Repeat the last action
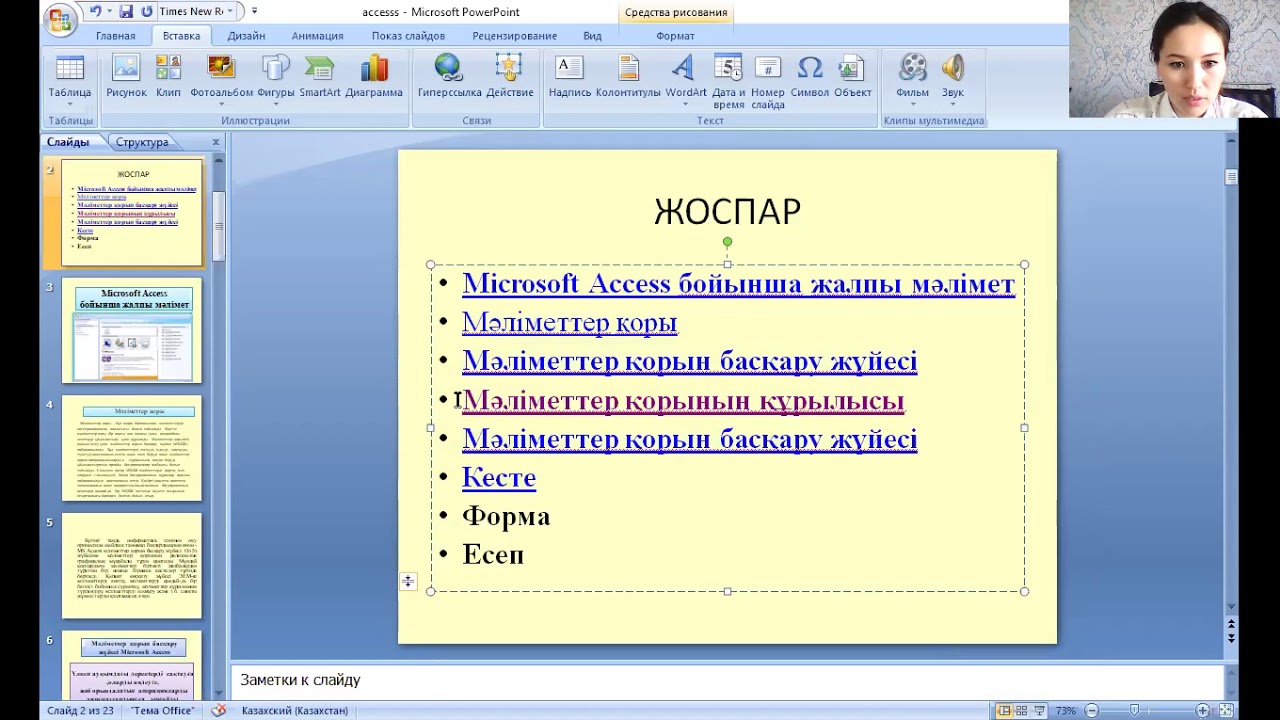The image size is (1280, 720). [x=147, y=12]
